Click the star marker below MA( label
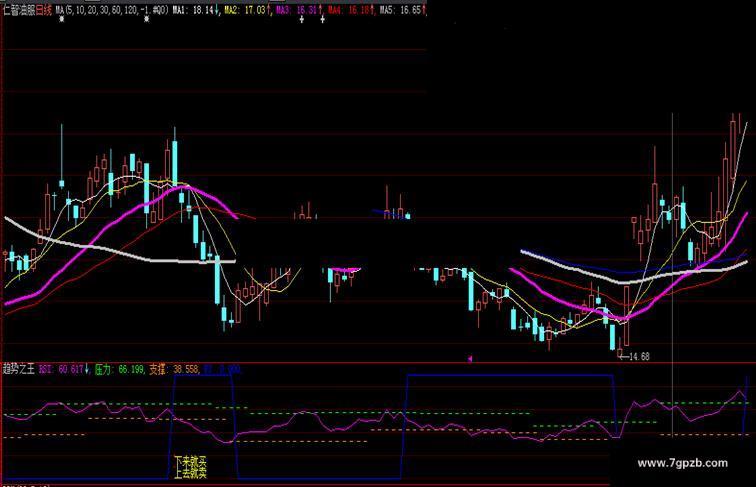Screen dimensions: 756x487 pyautogui.click(x=61, y=19)
